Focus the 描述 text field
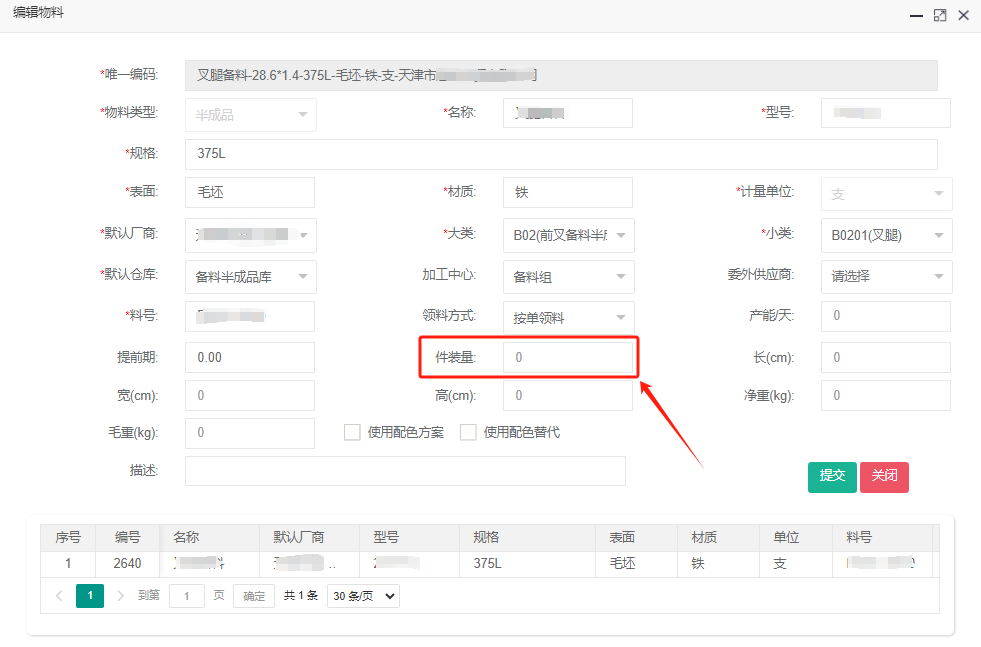This screenshot has height=647, width=981. tap(405, 471)
